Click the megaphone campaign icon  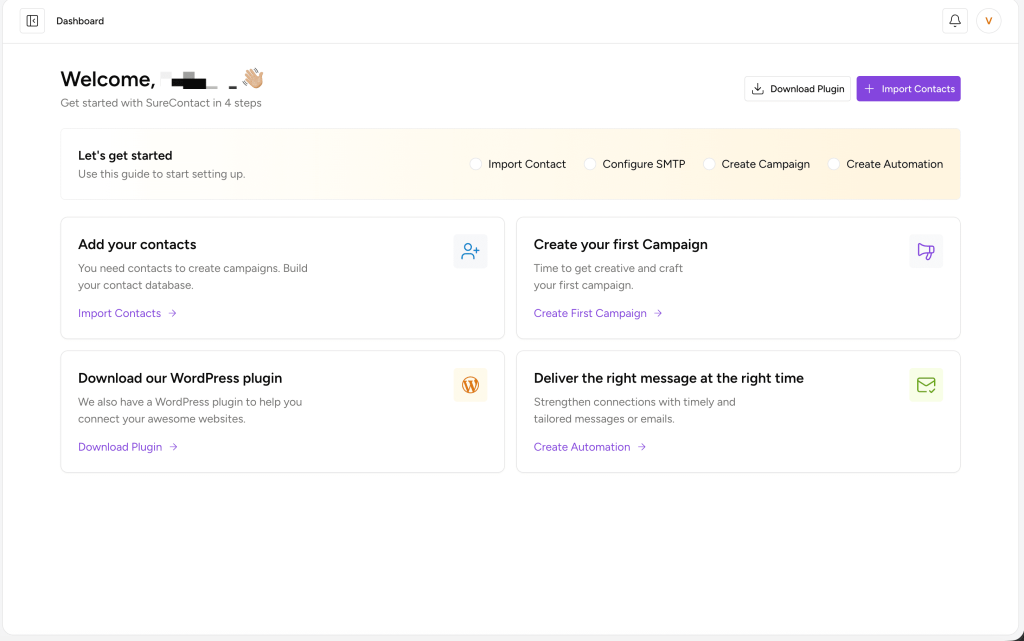click(926, 252)
